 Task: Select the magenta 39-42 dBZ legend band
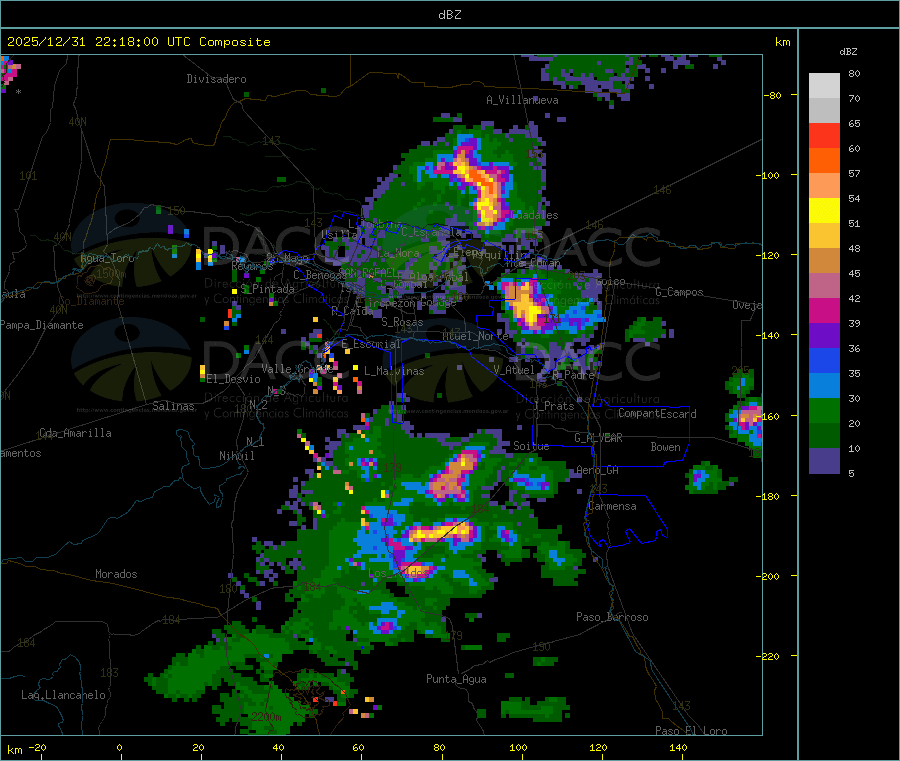pos(824,310)
